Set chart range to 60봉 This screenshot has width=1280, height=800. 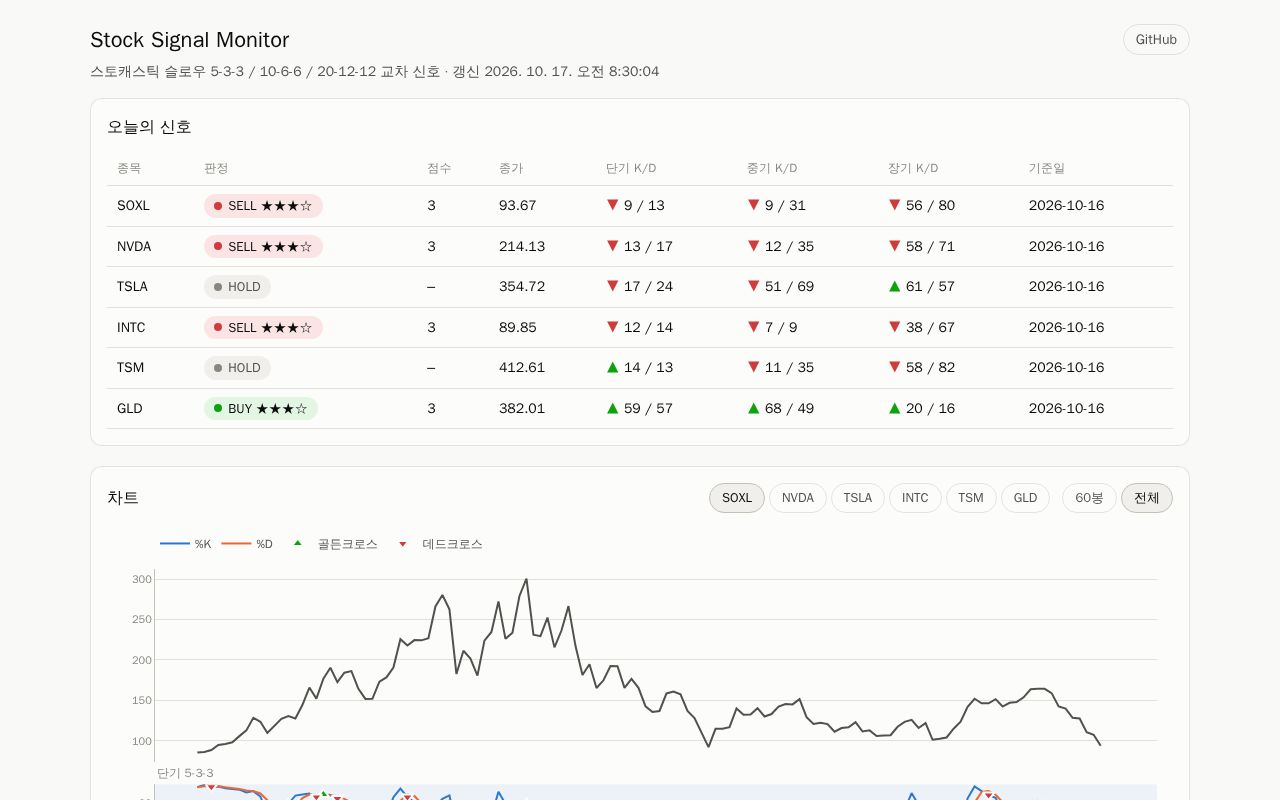point(1089,498)
